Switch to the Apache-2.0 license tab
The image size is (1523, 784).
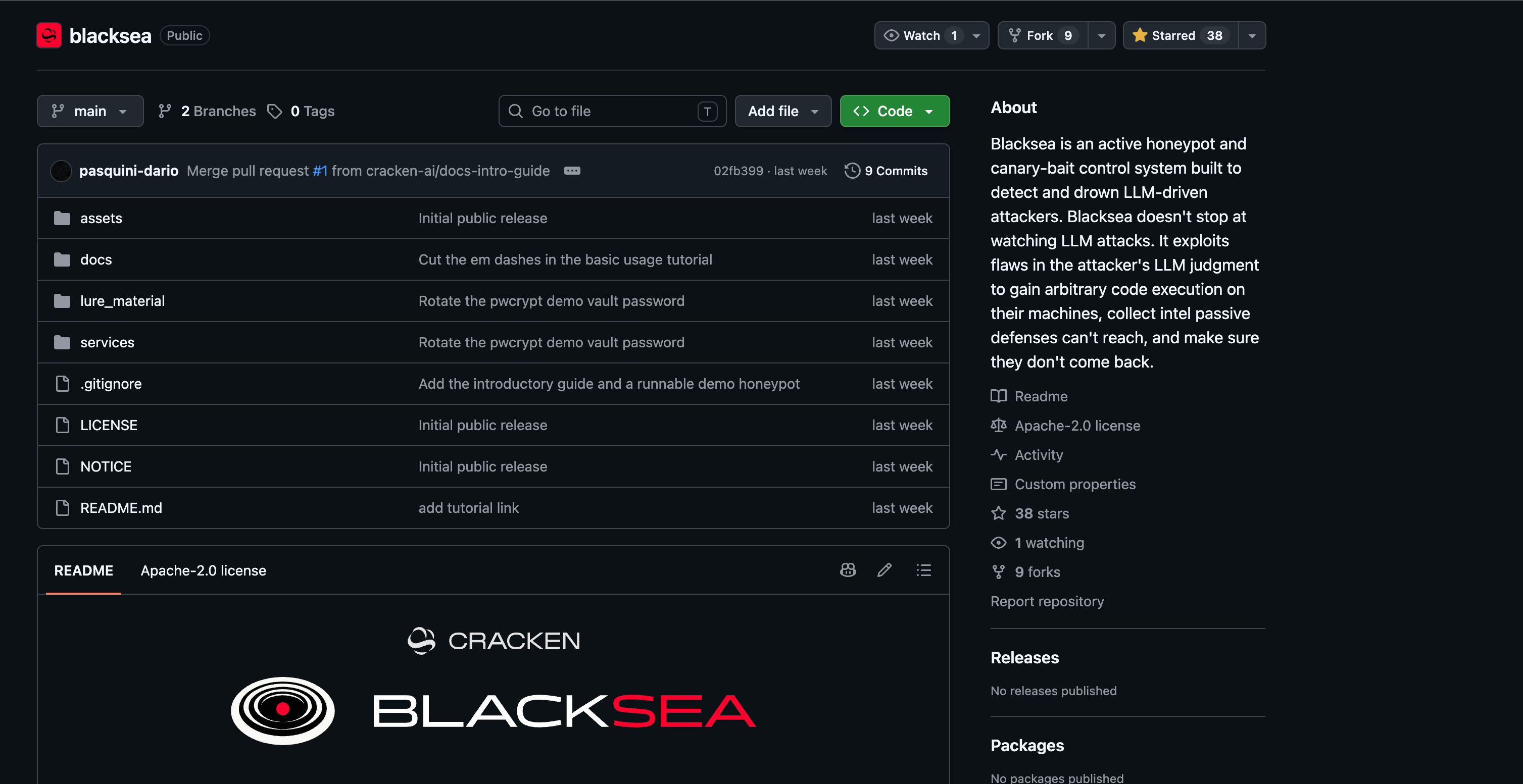tap(203, 570)
